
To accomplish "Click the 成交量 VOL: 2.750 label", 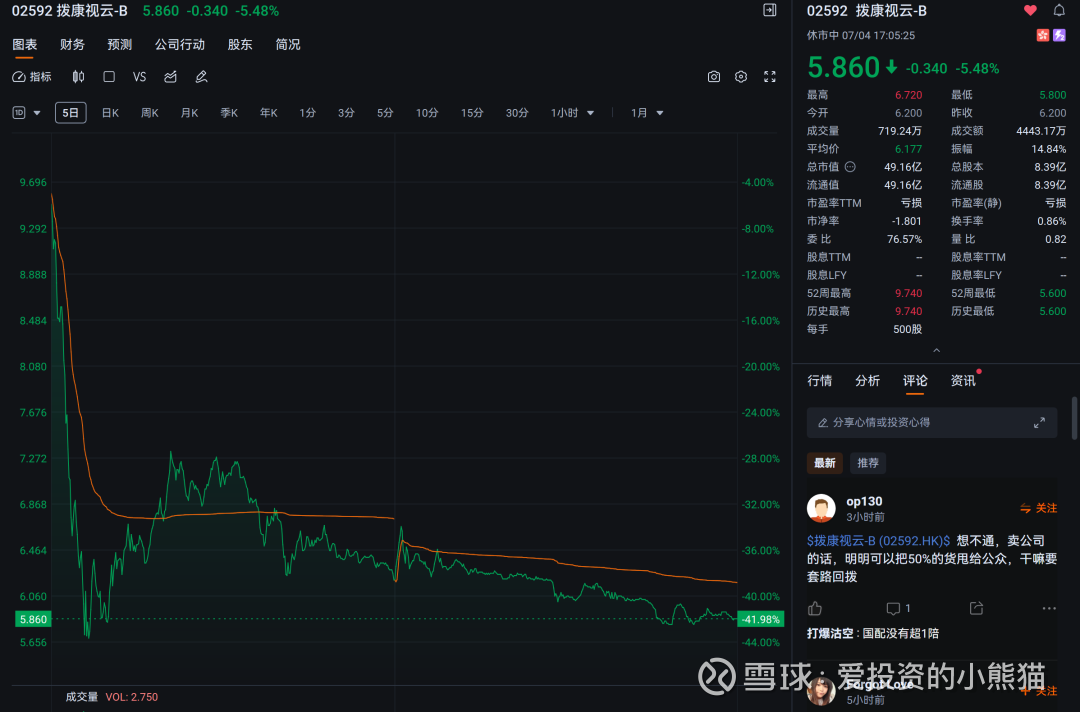I will 112,697.
